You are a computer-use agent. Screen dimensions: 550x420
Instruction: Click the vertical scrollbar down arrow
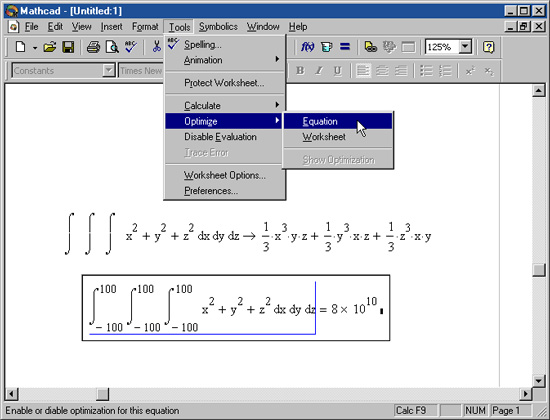click(x=538, y=380)
